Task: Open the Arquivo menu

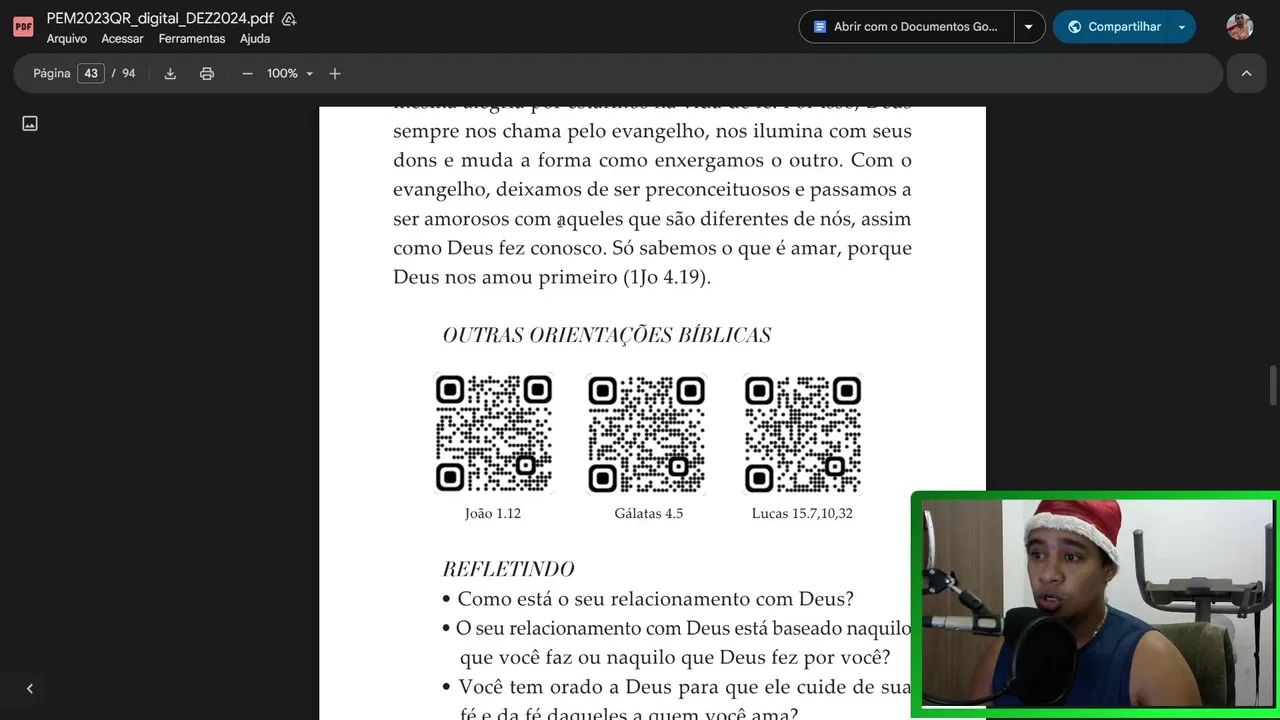Action: tap(67, 39)
